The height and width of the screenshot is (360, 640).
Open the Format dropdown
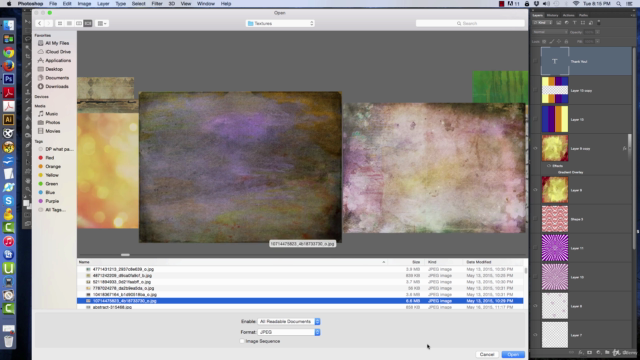coord(289,332)
